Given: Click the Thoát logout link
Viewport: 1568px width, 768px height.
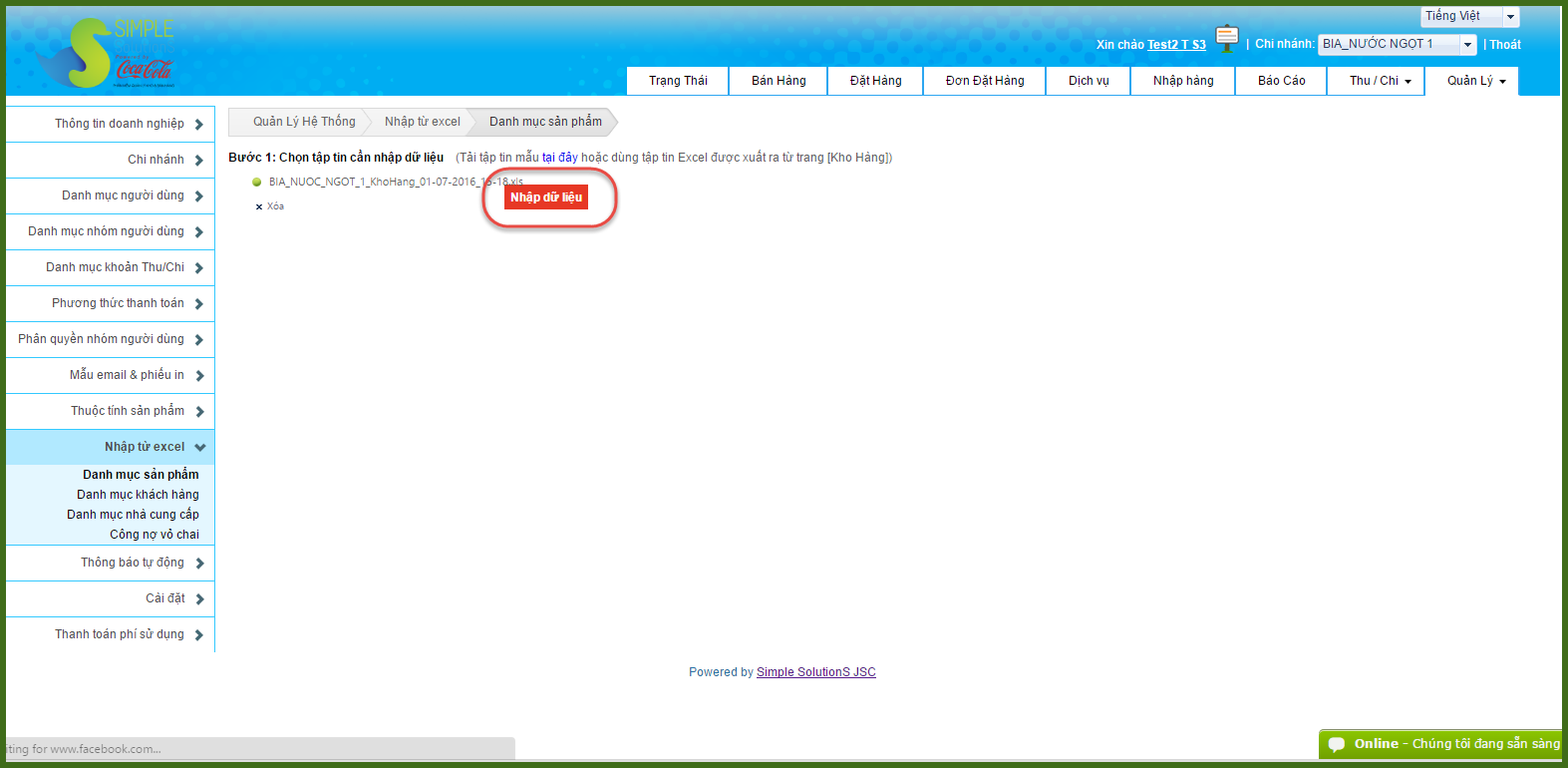Looking at the screenshot, I should (x=1504, y=45).
